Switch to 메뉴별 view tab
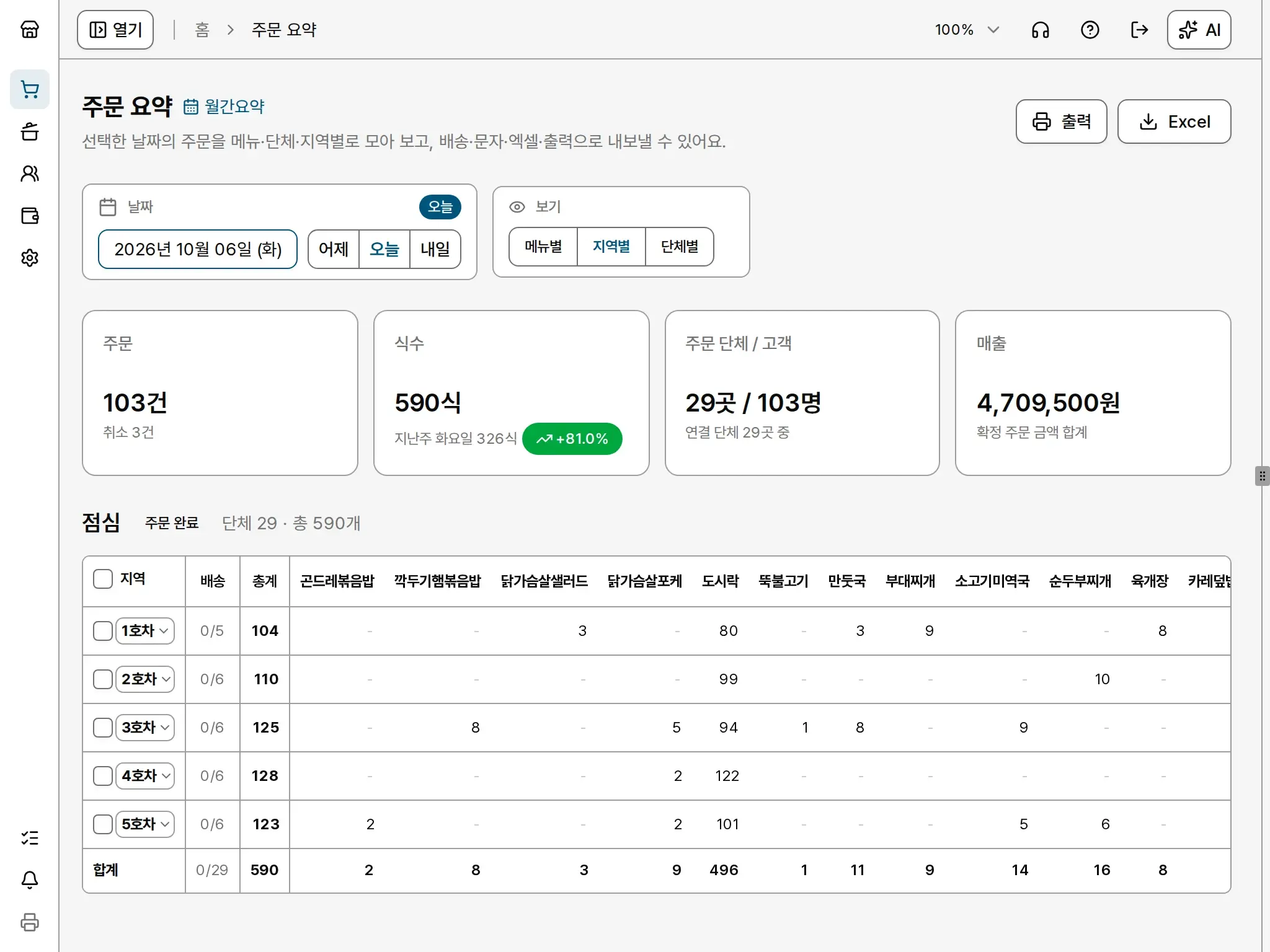This screenshot has height=952, width=1270. 543,247
